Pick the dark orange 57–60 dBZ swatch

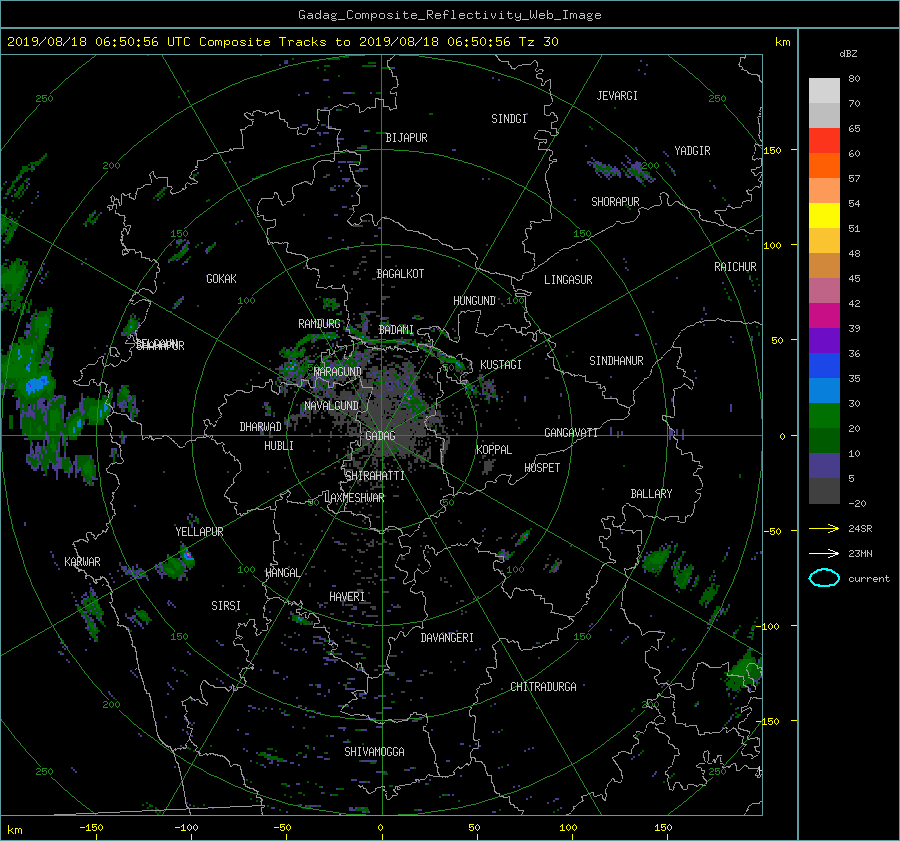click(x=824, y=165)
